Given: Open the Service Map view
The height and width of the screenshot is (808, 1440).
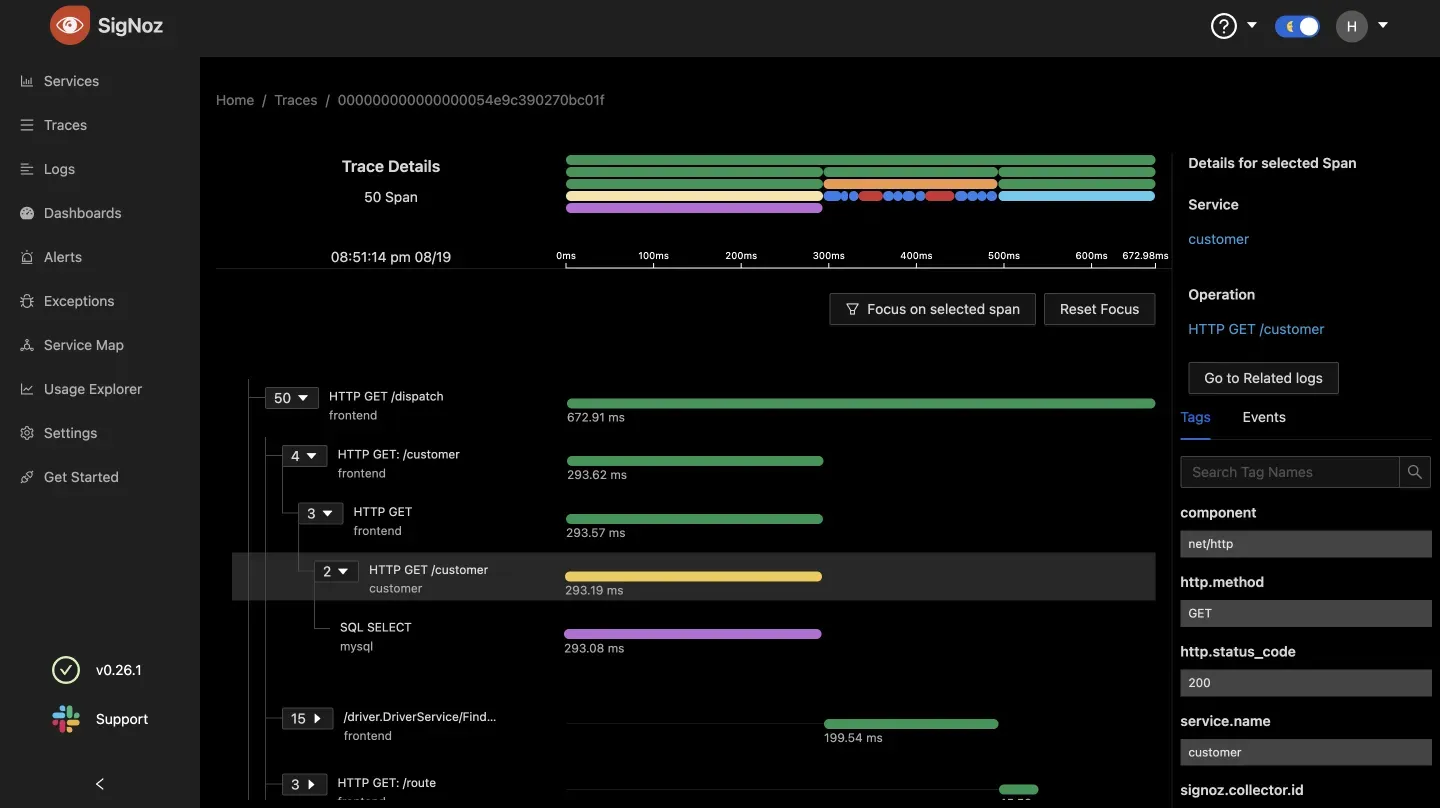Looking at the screenshot, I should click(x=84, y=344).
